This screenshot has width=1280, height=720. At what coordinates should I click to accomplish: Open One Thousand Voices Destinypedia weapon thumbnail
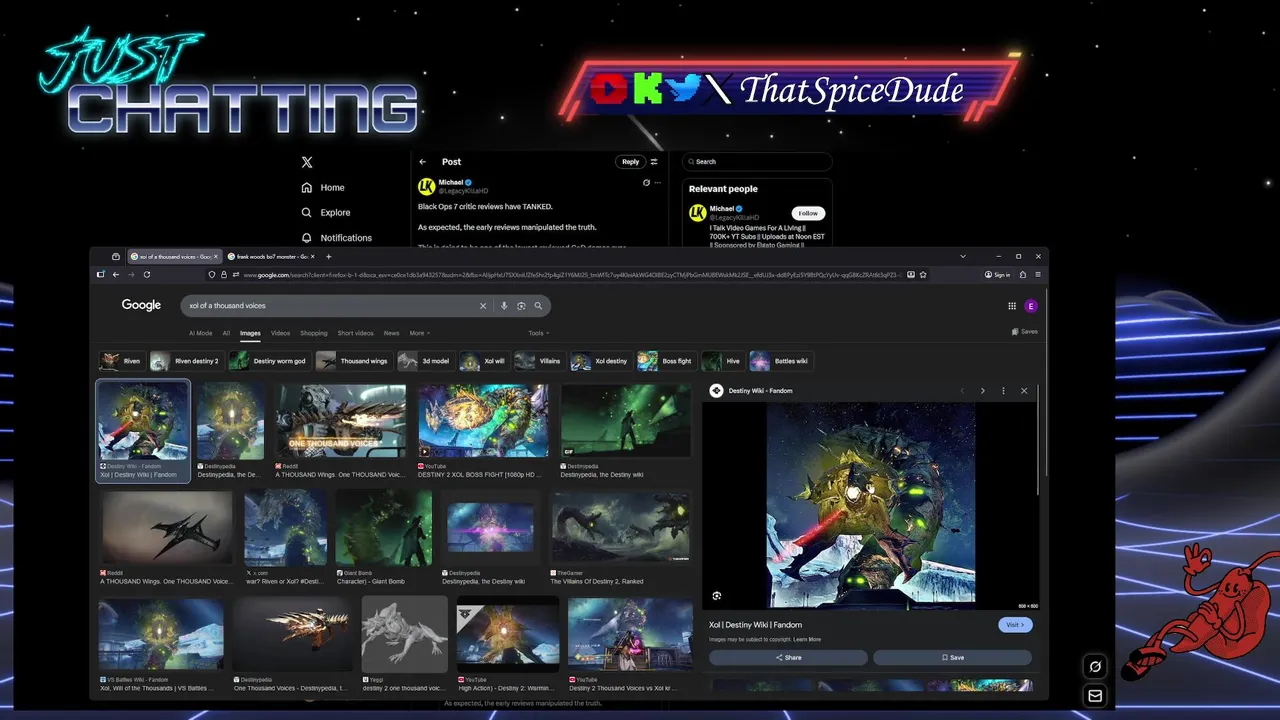[x=293, y=635]
